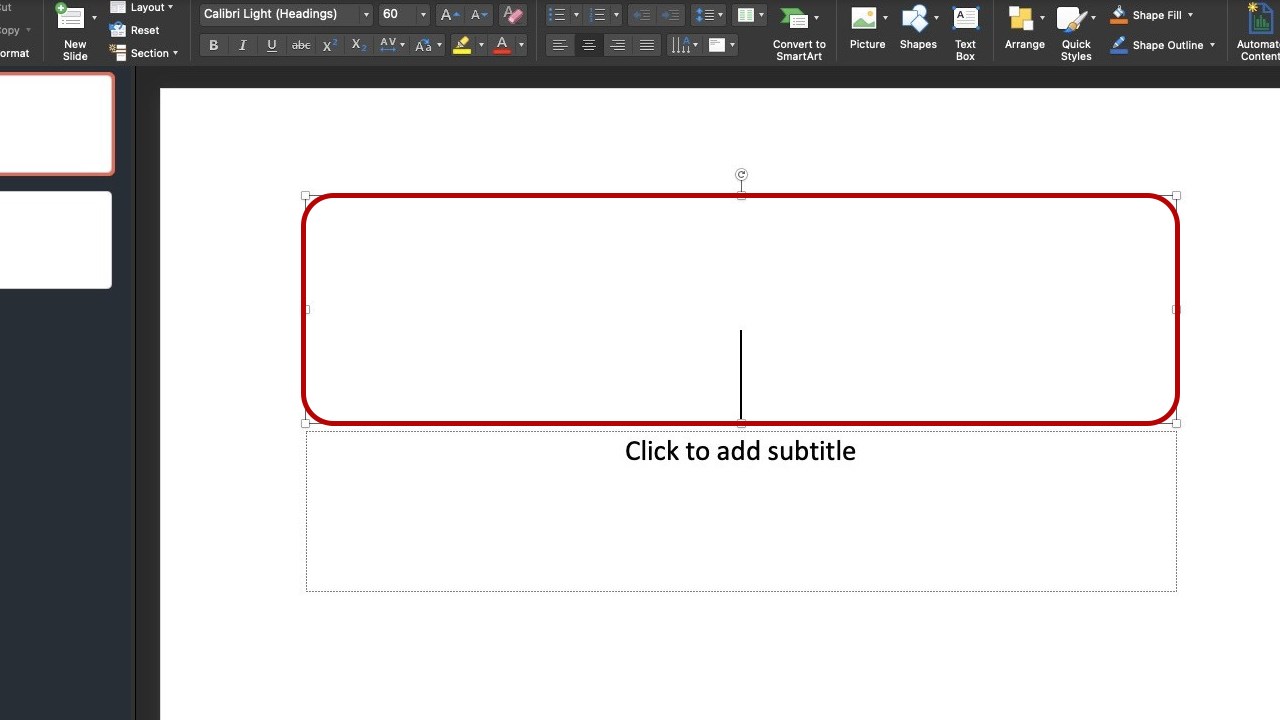Open the Picture dropdown arrow
1280x720 pixels.
[885, 18]
